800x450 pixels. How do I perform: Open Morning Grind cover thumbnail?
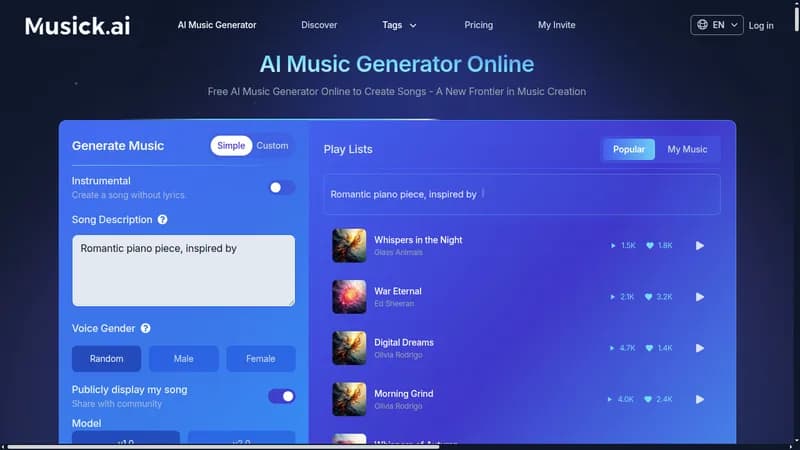point(349,399)
